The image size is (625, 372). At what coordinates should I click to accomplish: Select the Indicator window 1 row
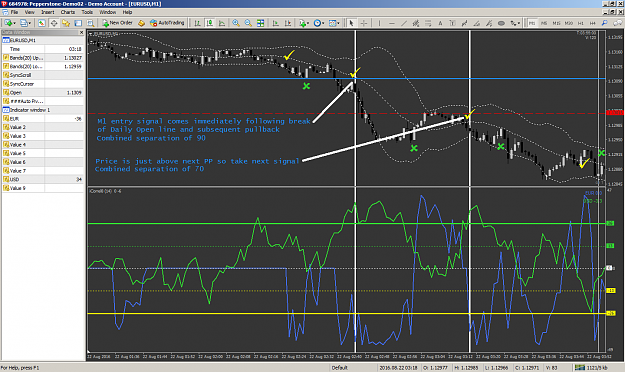(43, 110)
